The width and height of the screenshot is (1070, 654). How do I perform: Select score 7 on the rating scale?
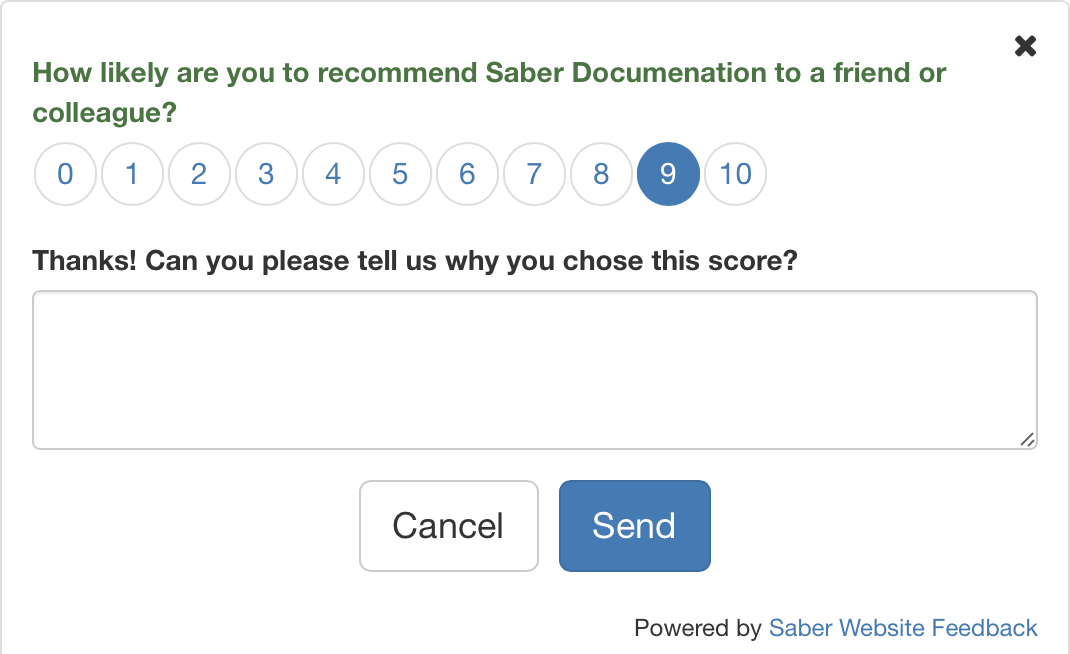click(534, 174)
